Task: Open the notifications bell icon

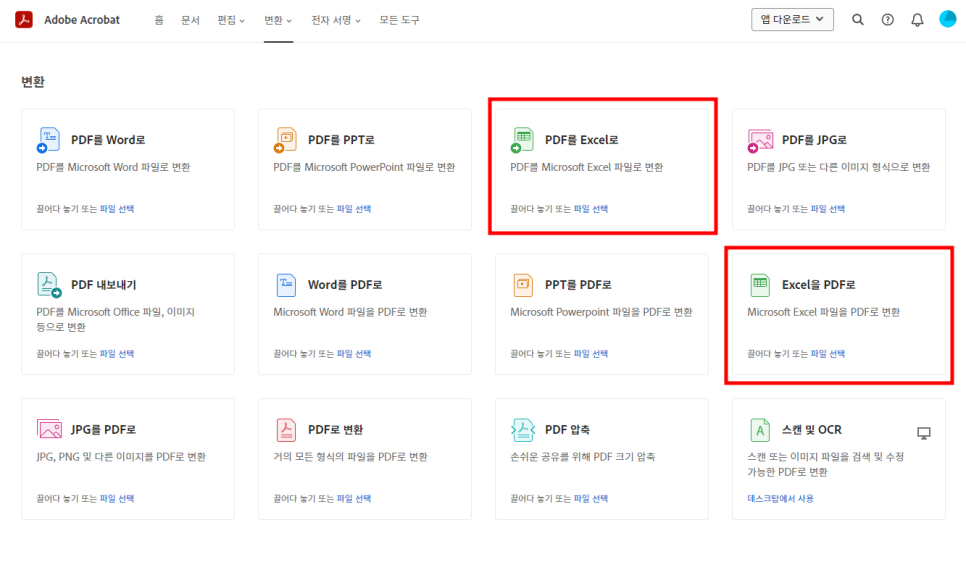Action: 917,20
